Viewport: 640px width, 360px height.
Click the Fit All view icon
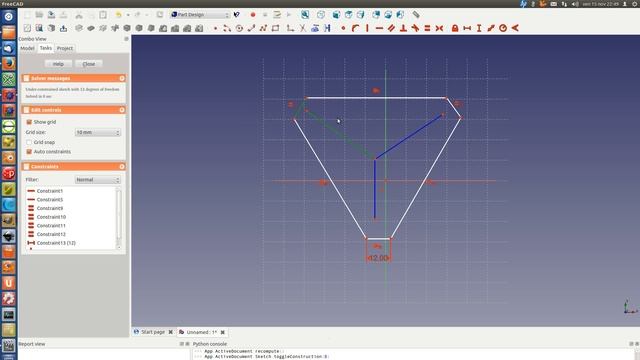tap(305, 15)
